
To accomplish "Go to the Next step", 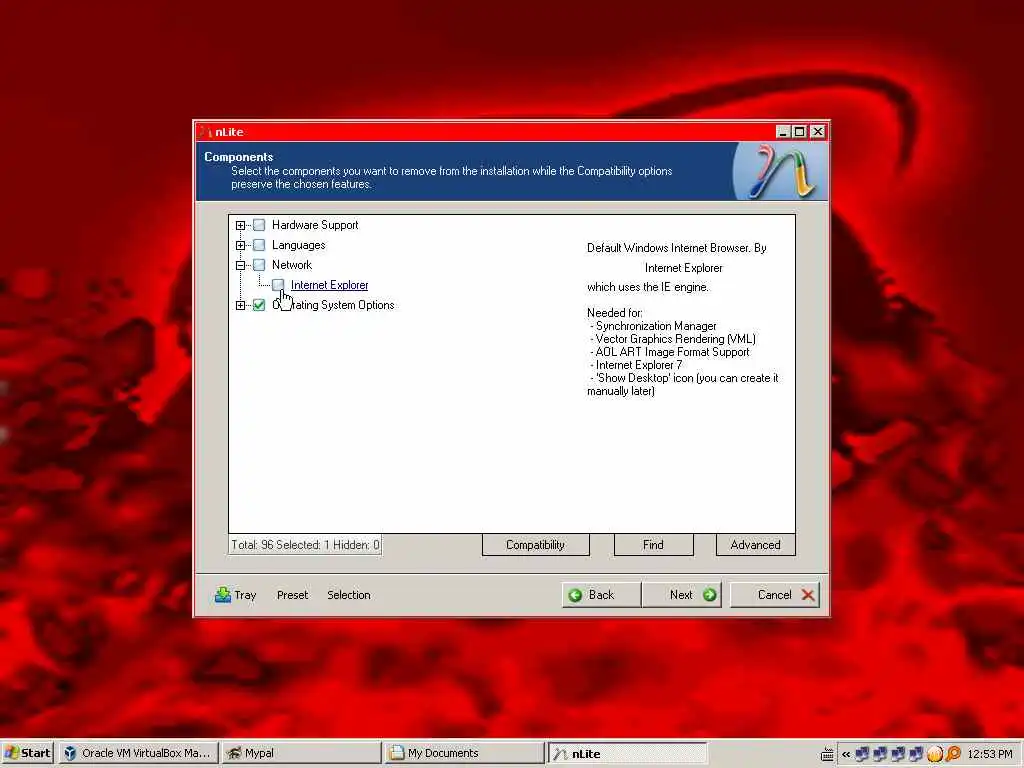I will click(682, 595).
